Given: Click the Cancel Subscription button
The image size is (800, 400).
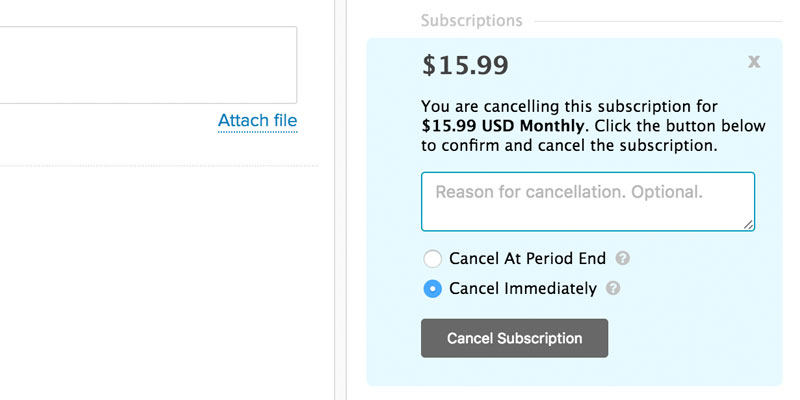Looking at the screenshot, I should pos(514,338).
